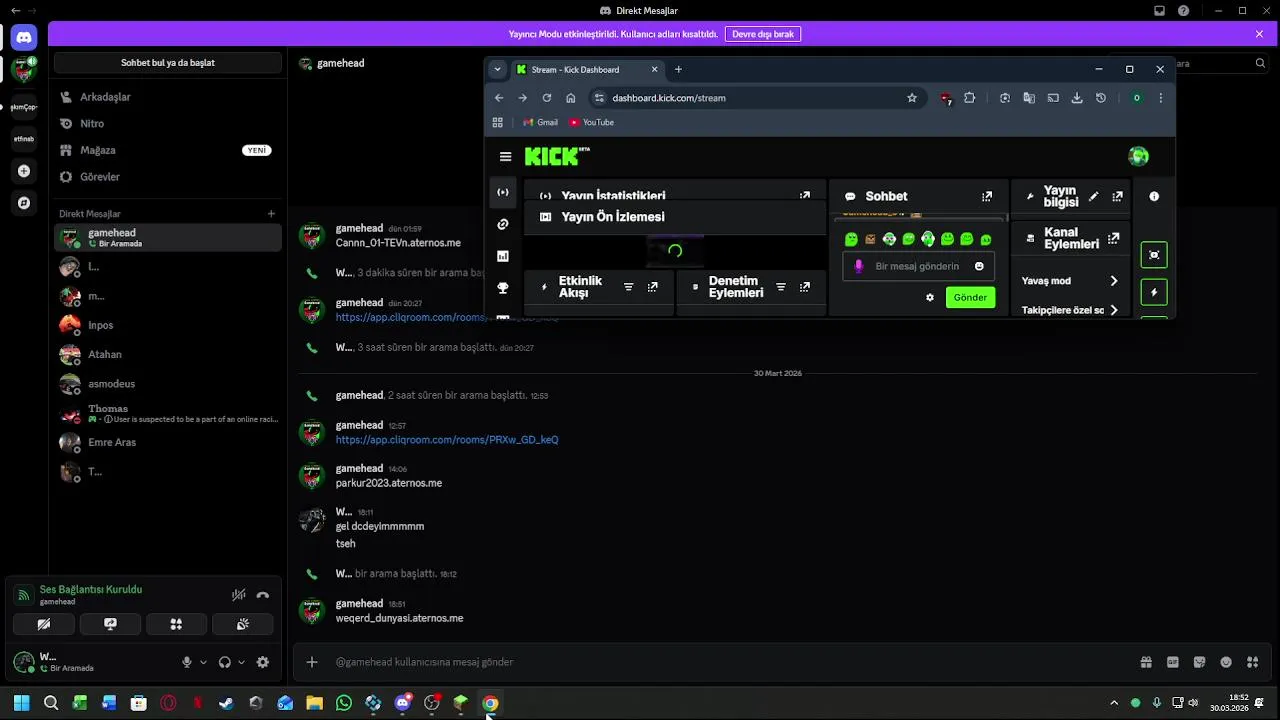Open Discord emoji picker
The image size is (1280, 720).
(x=1226, y=662)
